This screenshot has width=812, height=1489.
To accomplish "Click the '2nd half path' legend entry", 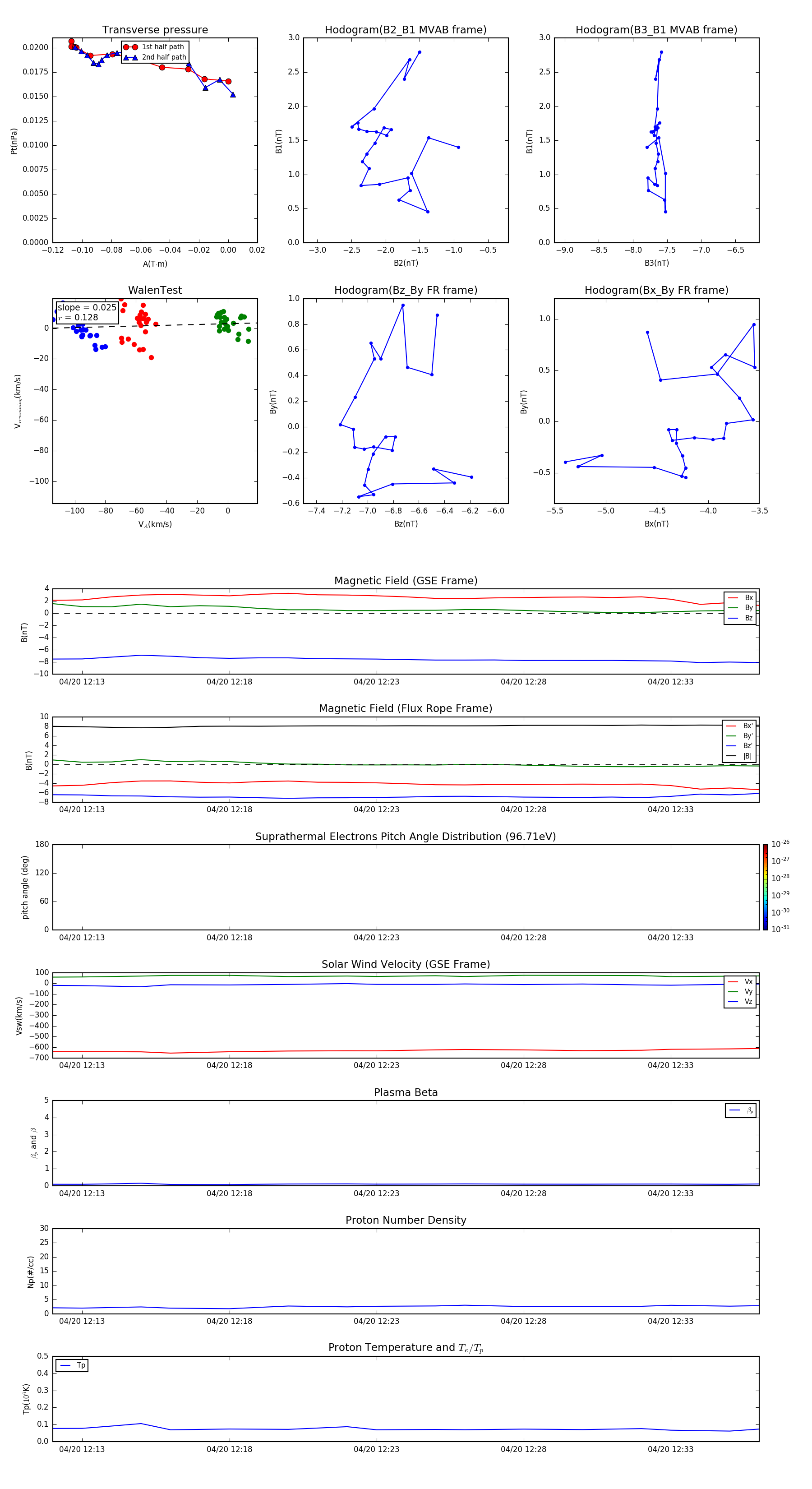I will point(155,57).
